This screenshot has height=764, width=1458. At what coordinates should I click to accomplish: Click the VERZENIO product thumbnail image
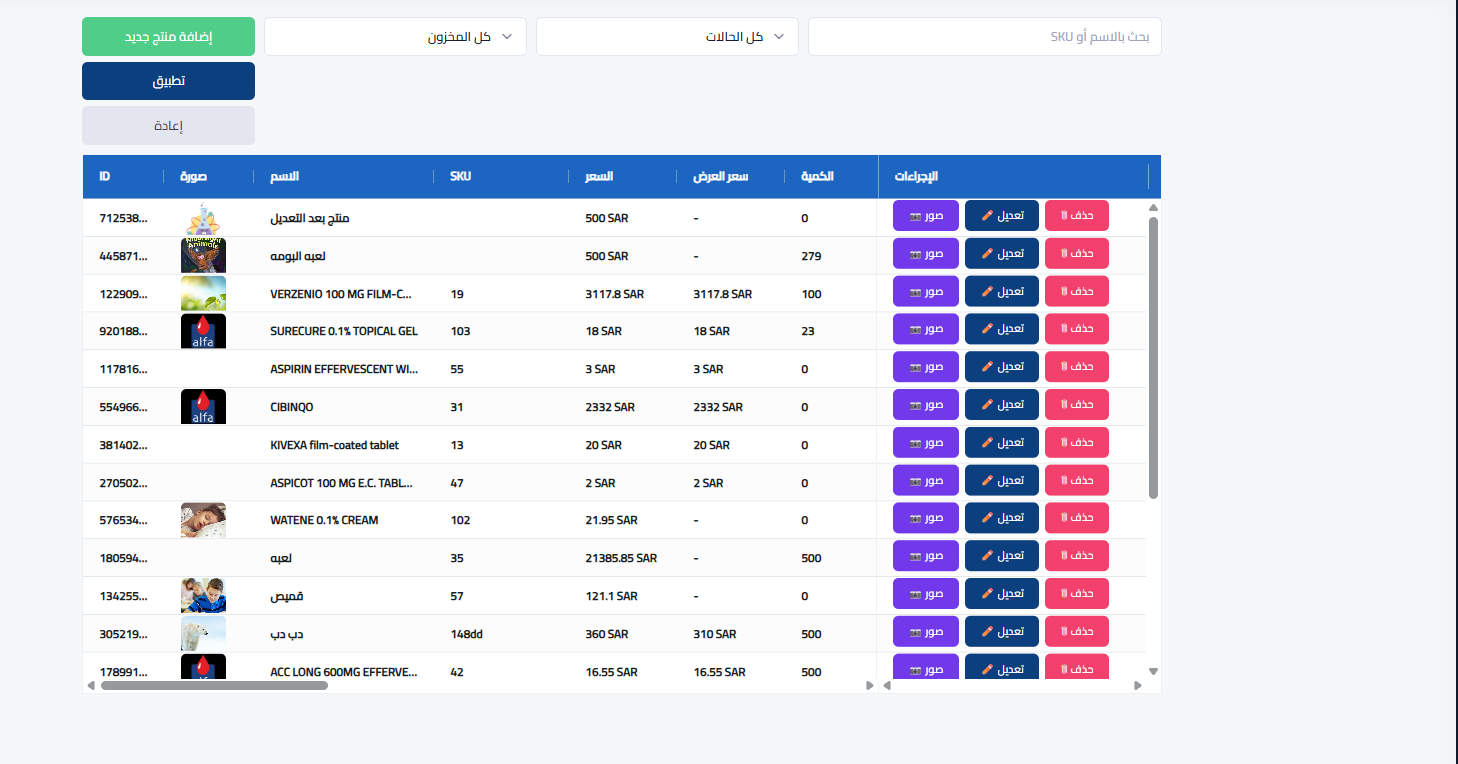click(x=203, y=293)
